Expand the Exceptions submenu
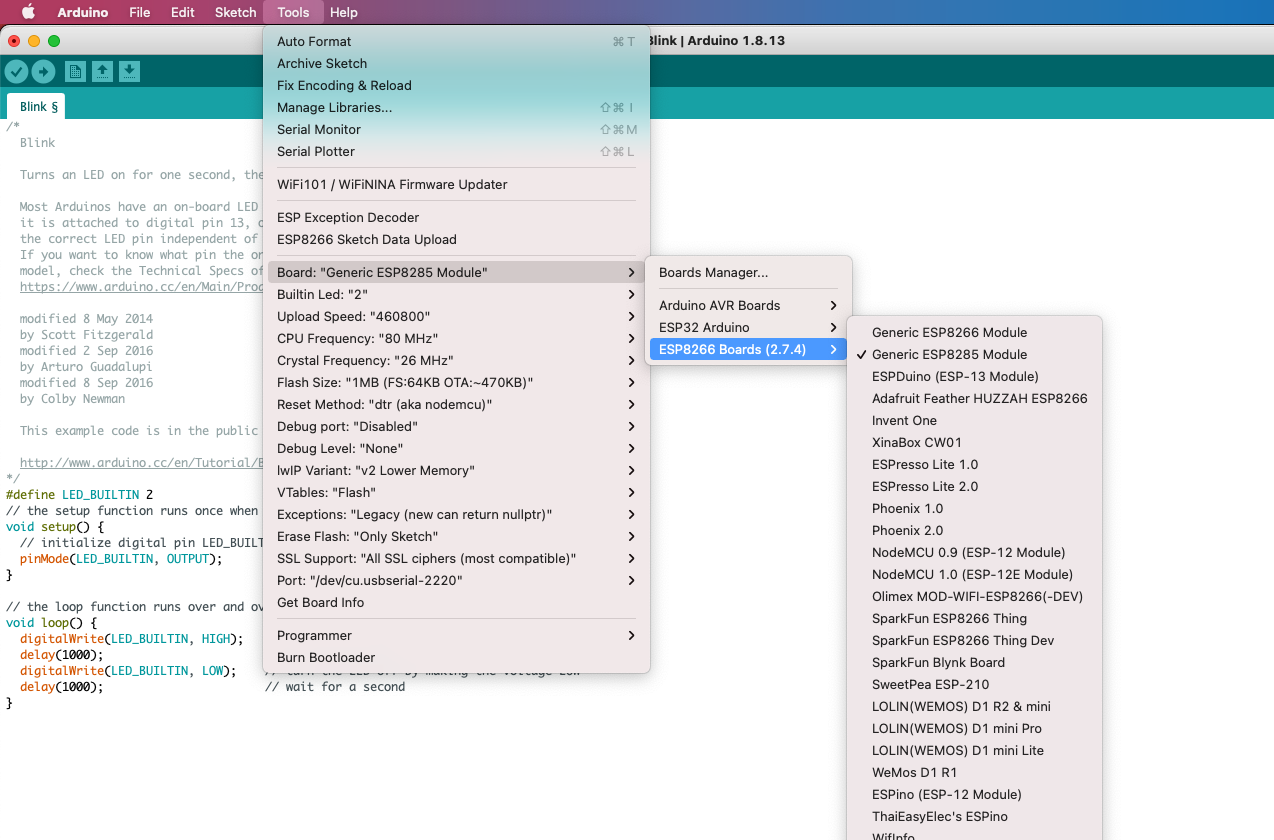Image resolution: width=1274 pixels, height=840 pixels. [x=456, y=514]
